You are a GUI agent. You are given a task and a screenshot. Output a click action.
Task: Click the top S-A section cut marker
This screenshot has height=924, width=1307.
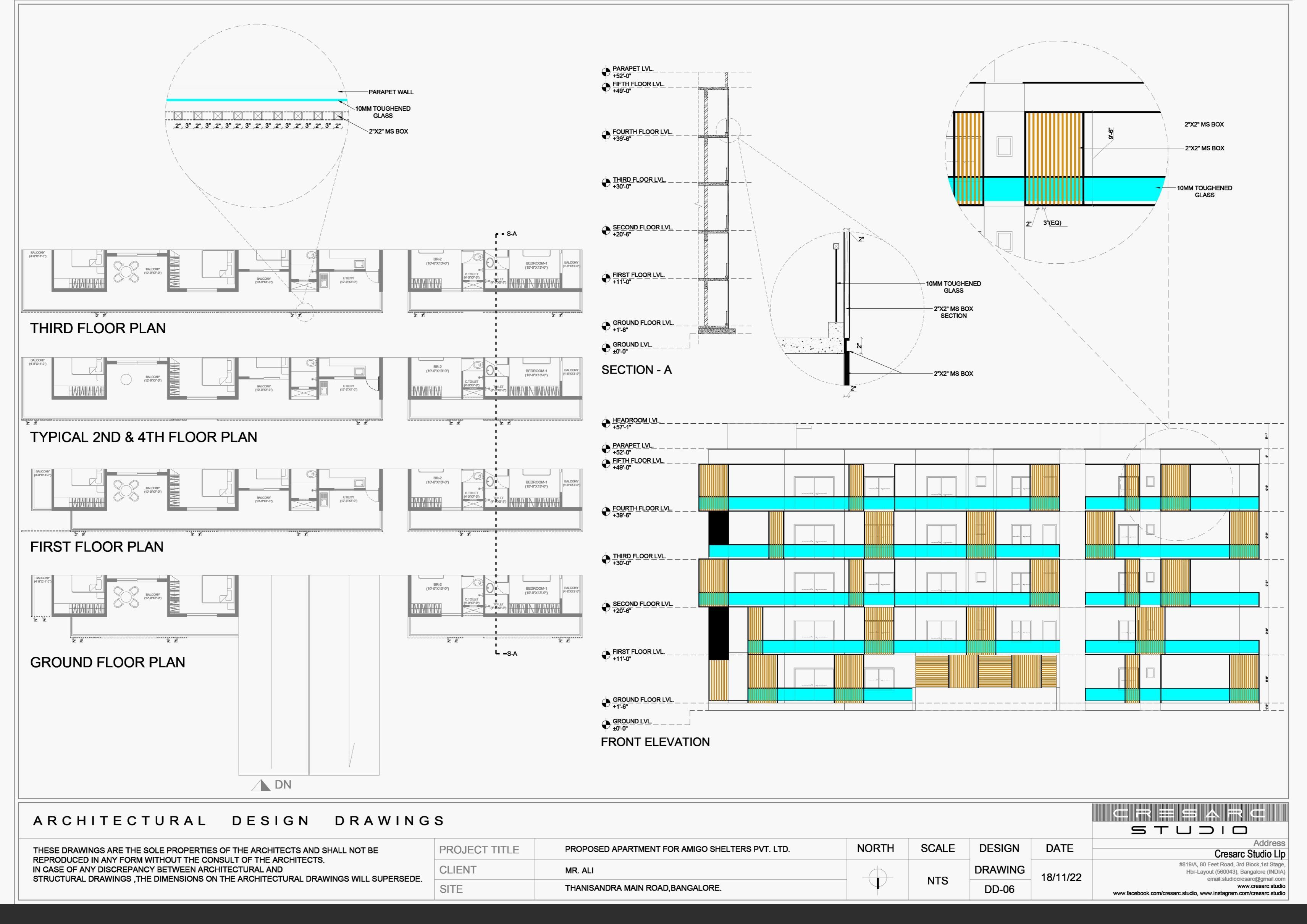coord(511,234)
